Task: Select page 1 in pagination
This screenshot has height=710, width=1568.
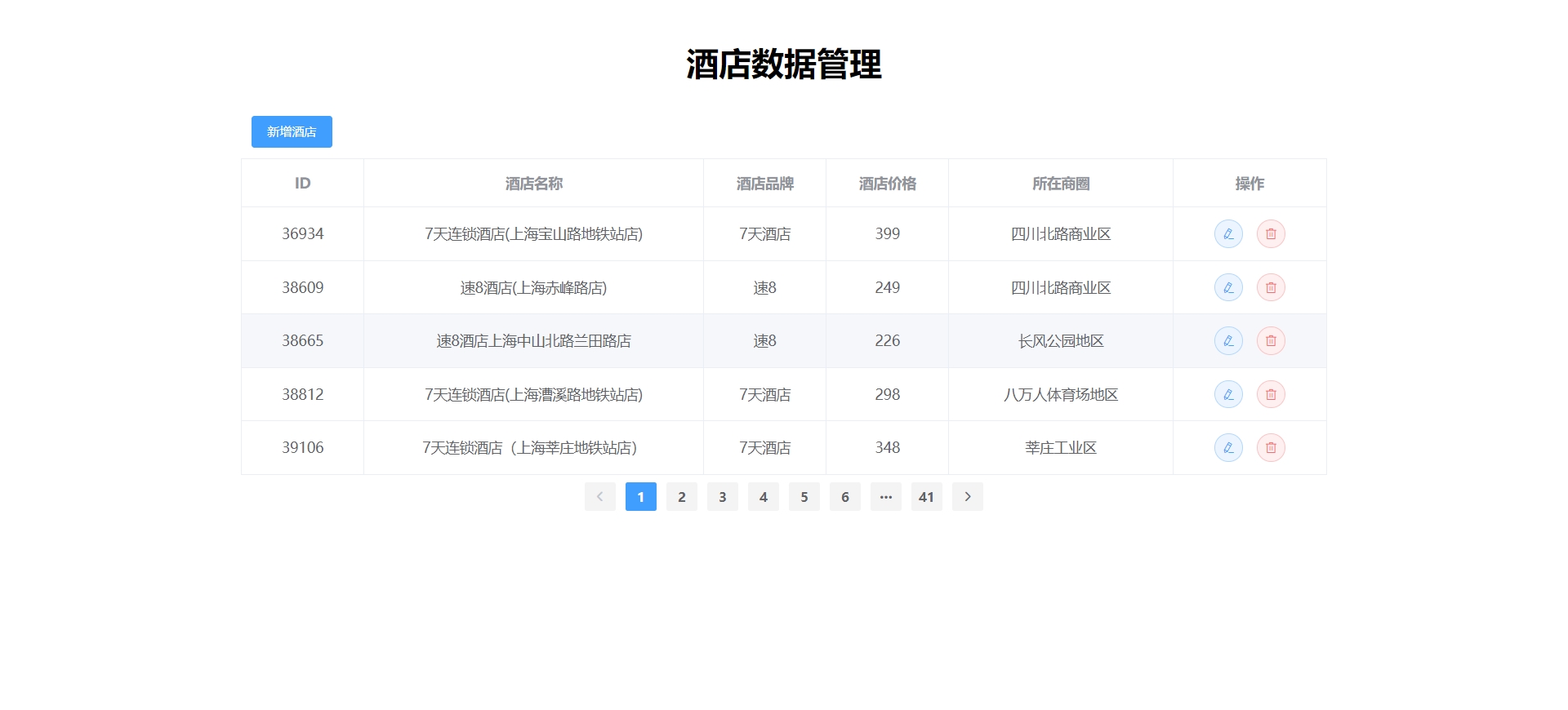Action: 641,497
